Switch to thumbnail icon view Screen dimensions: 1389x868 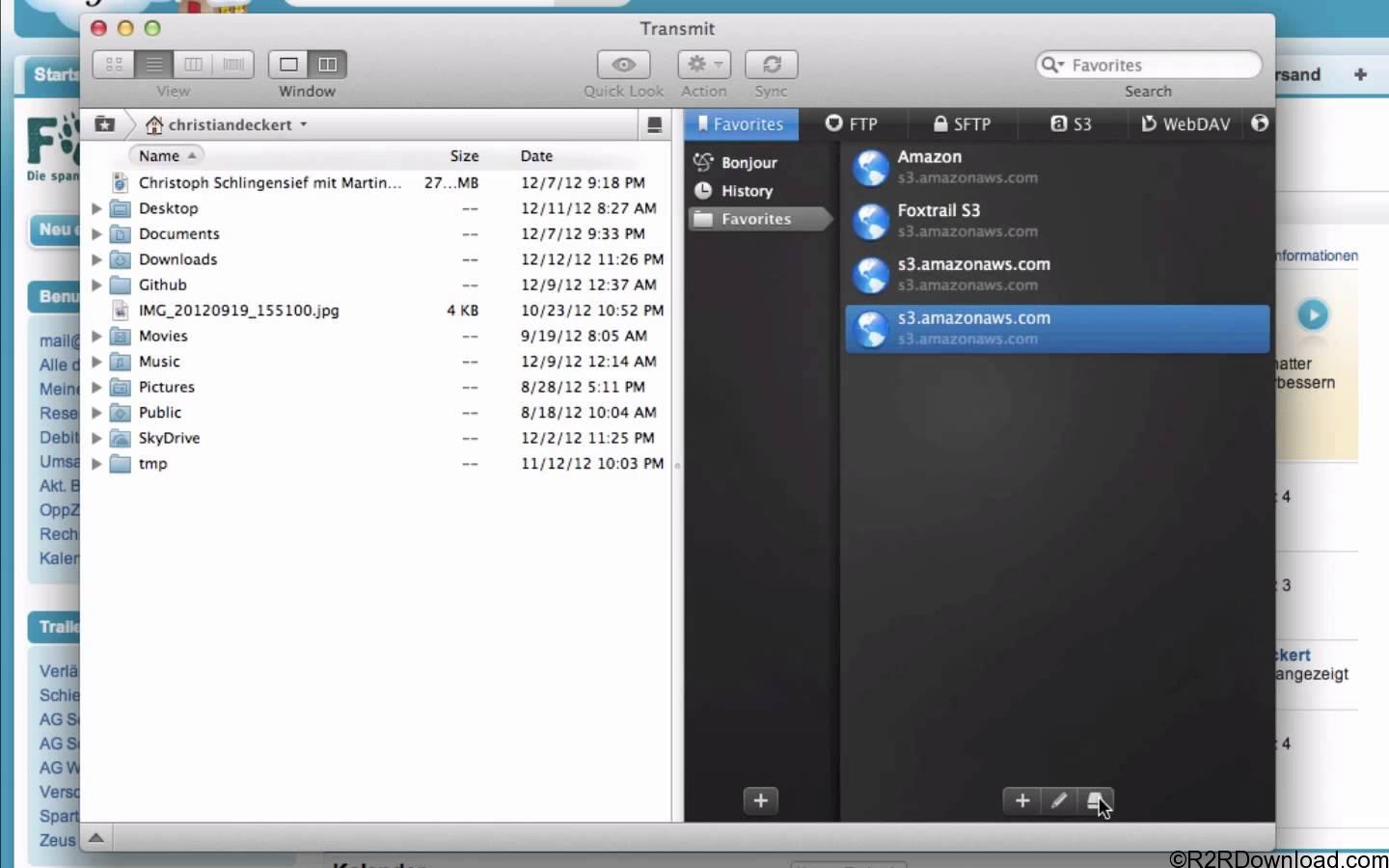(114, 65)
